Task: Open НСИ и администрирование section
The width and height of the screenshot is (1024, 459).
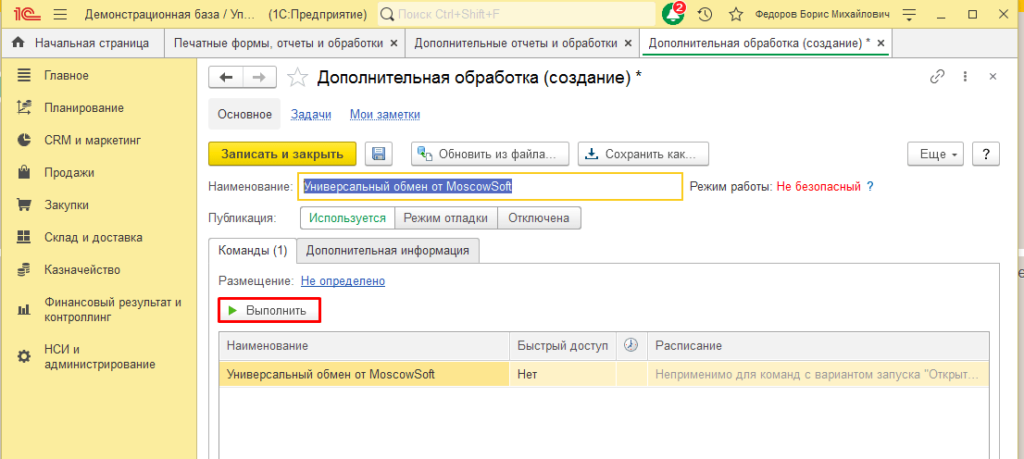Action: [x=98, y=356]
